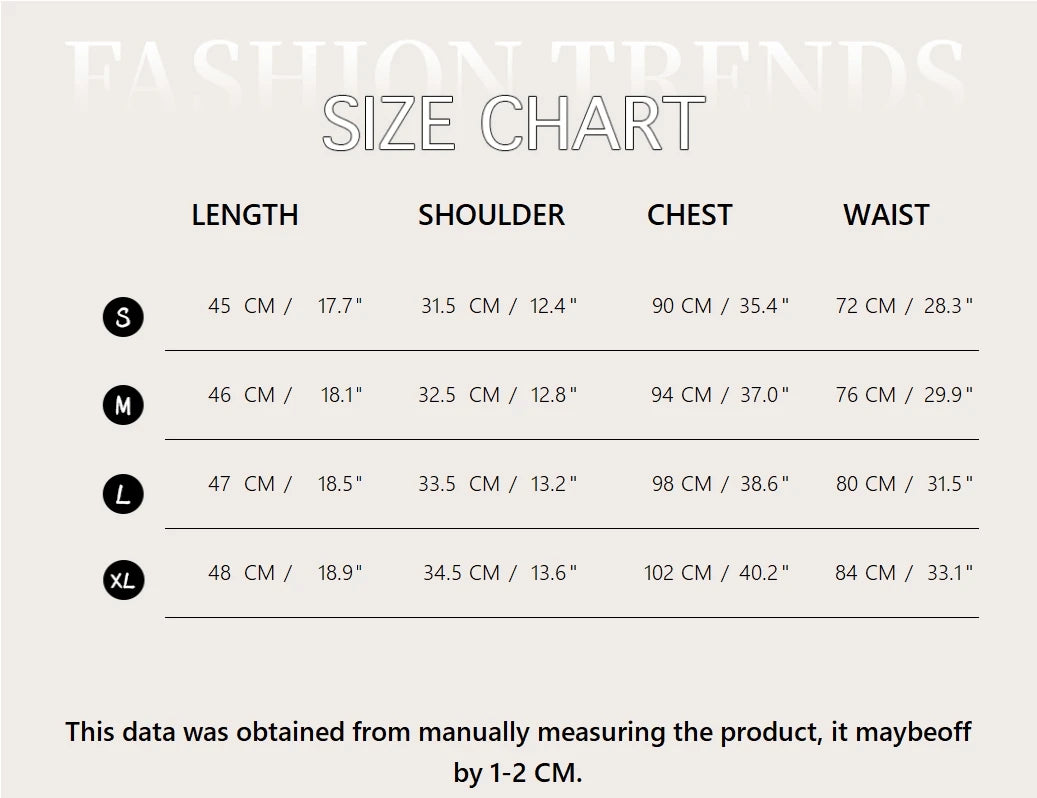The height and width of the screenshot is (798, 1037).
Task: Click the SHOULDER column header
Action: (491, 215)
